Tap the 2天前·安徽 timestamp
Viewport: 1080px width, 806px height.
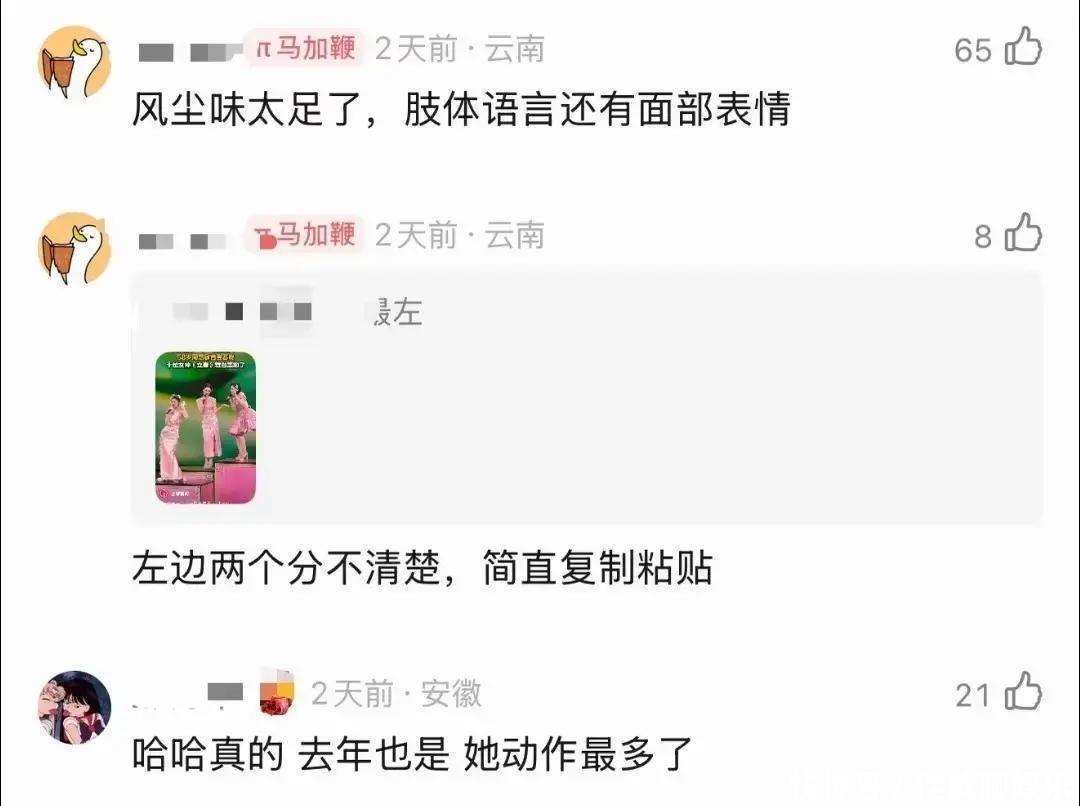pos(396,693)
